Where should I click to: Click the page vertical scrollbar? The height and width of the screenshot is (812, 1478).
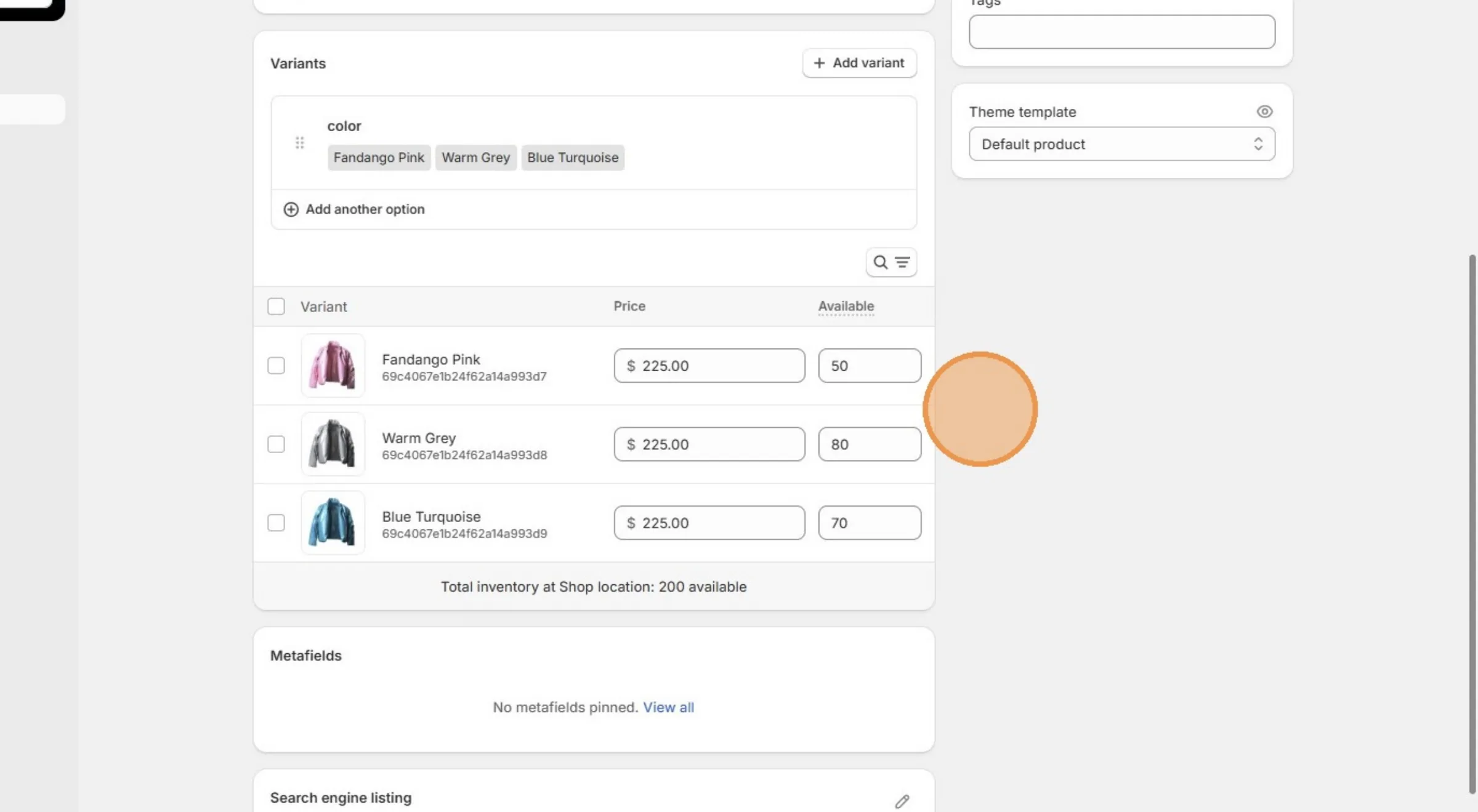pos(1472,523)
